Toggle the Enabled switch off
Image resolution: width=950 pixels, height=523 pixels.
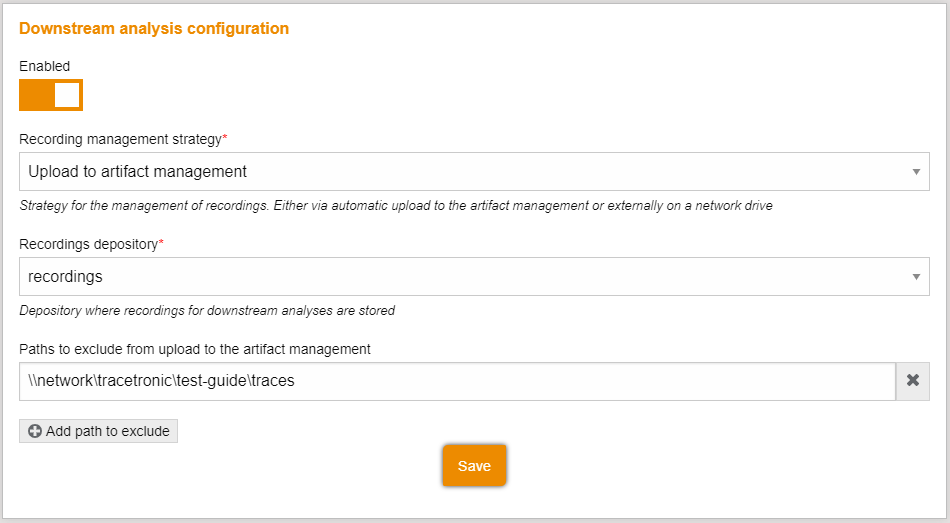[x=51, y=95]
